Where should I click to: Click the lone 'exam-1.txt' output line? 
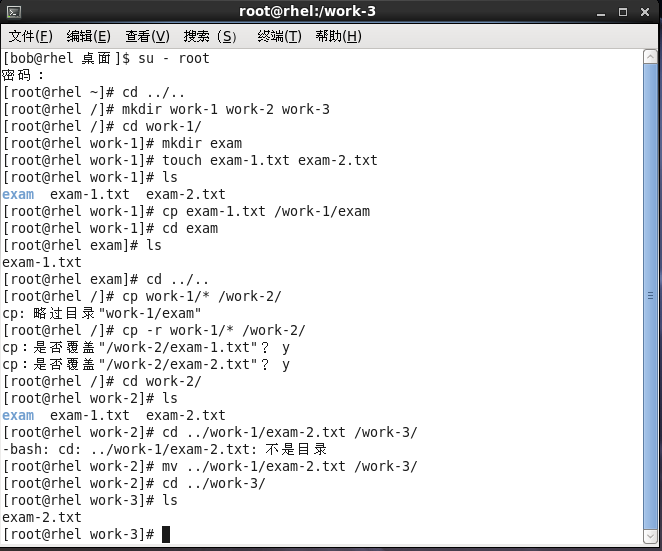point(42,263)
